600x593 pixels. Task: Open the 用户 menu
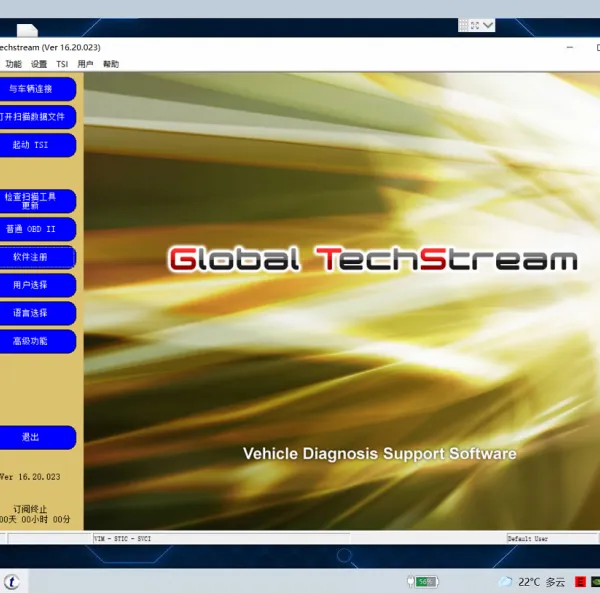tap(85, 64)
